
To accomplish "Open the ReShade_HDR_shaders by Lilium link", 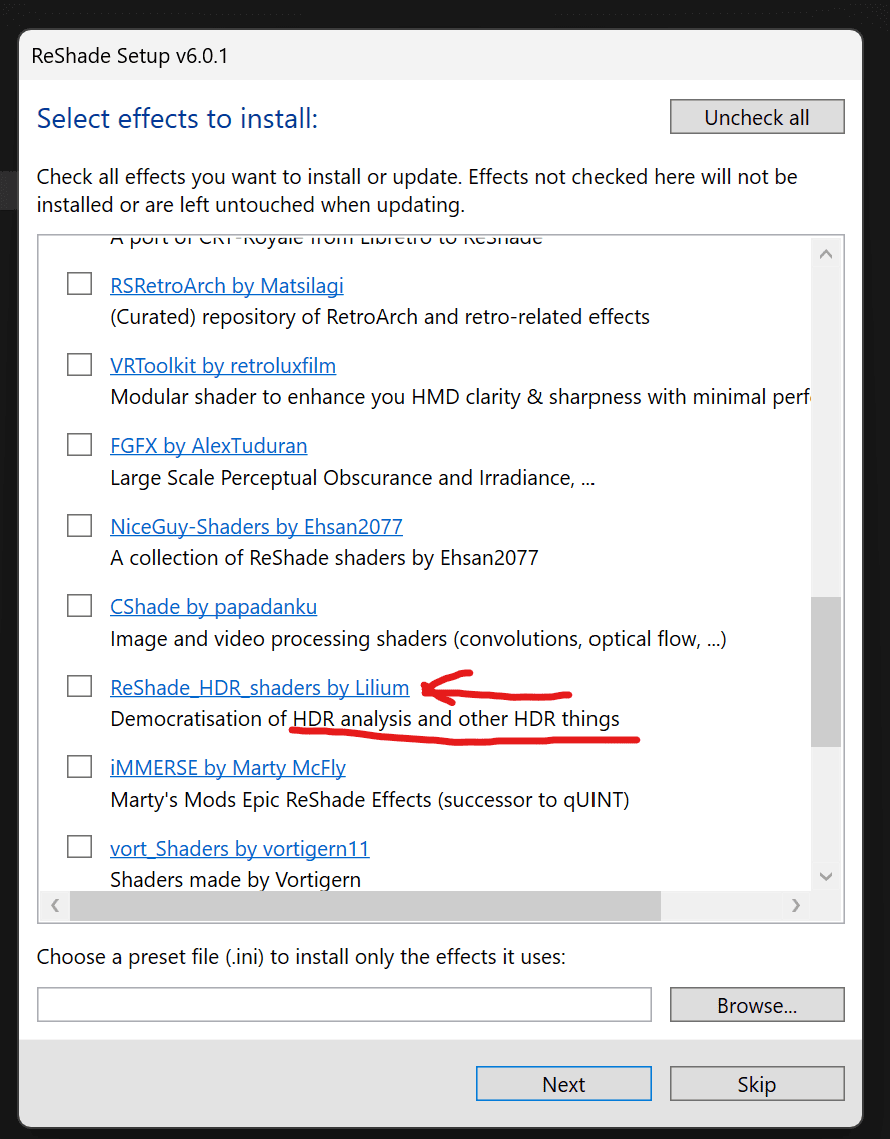I will pyautogui.click(x=259, y=687).
